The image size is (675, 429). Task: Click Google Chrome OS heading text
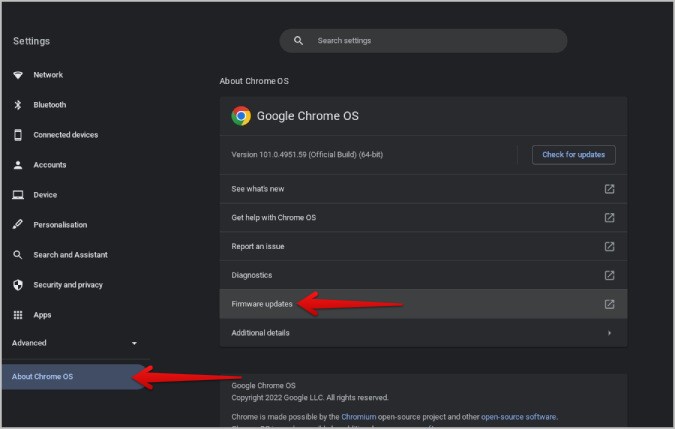pos(307,116)
